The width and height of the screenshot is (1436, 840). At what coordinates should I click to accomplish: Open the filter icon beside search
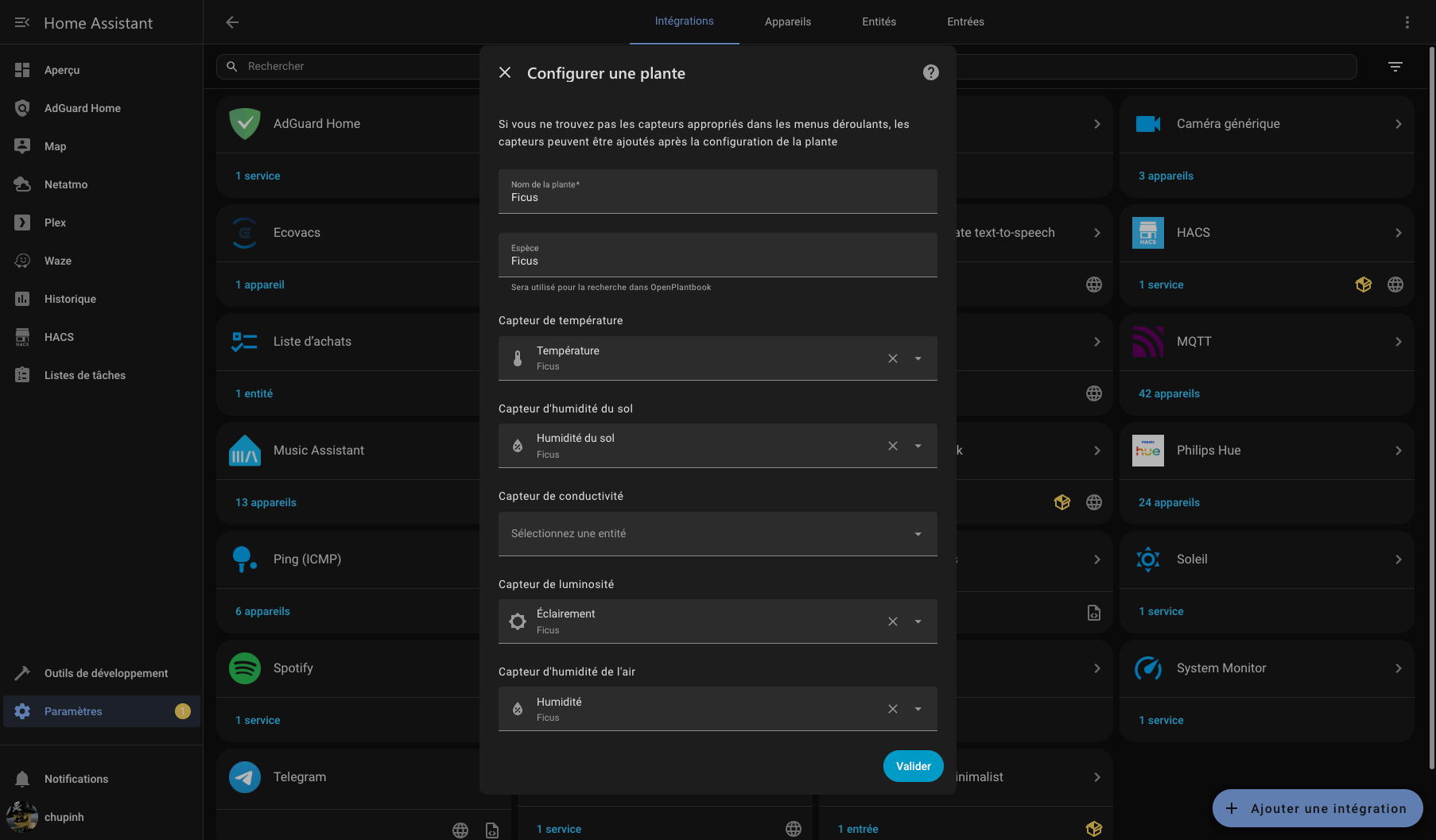pos(1395,67)
